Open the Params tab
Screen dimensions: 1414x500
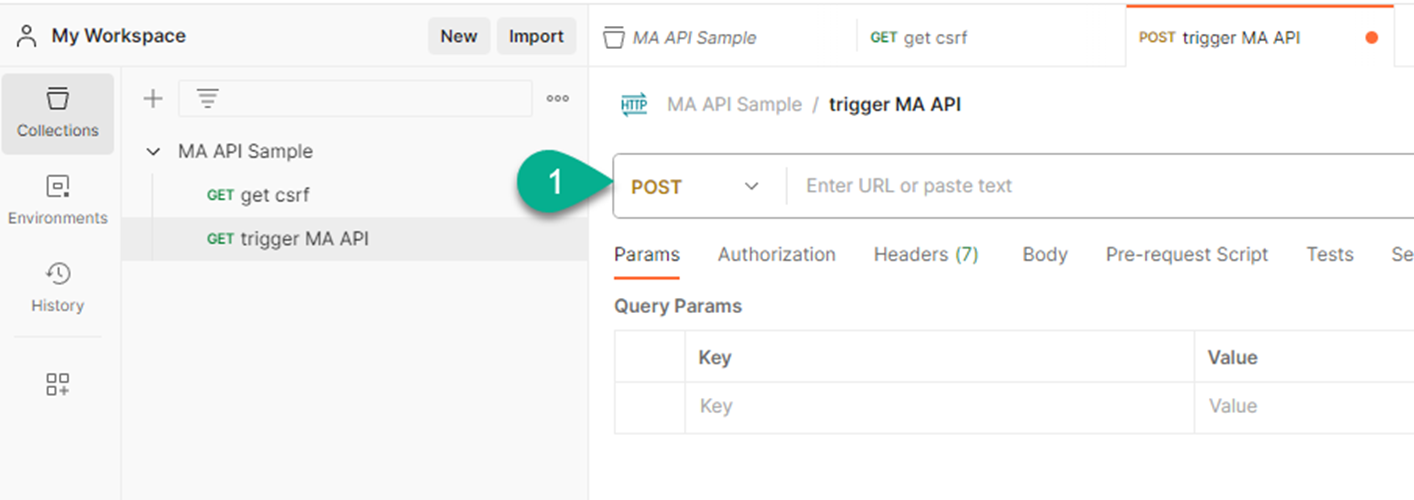coord(647,255)
